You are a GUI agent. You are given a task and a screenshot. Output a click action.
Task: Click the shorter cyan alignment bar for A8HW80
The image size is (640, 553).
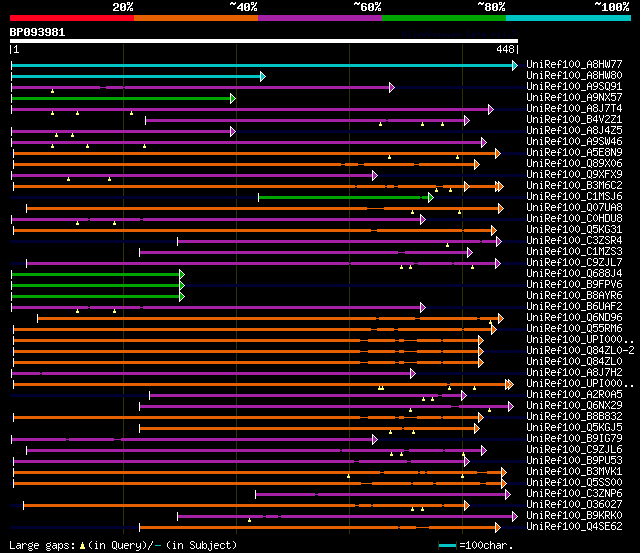pyautogui.click(x=136, y=76)
